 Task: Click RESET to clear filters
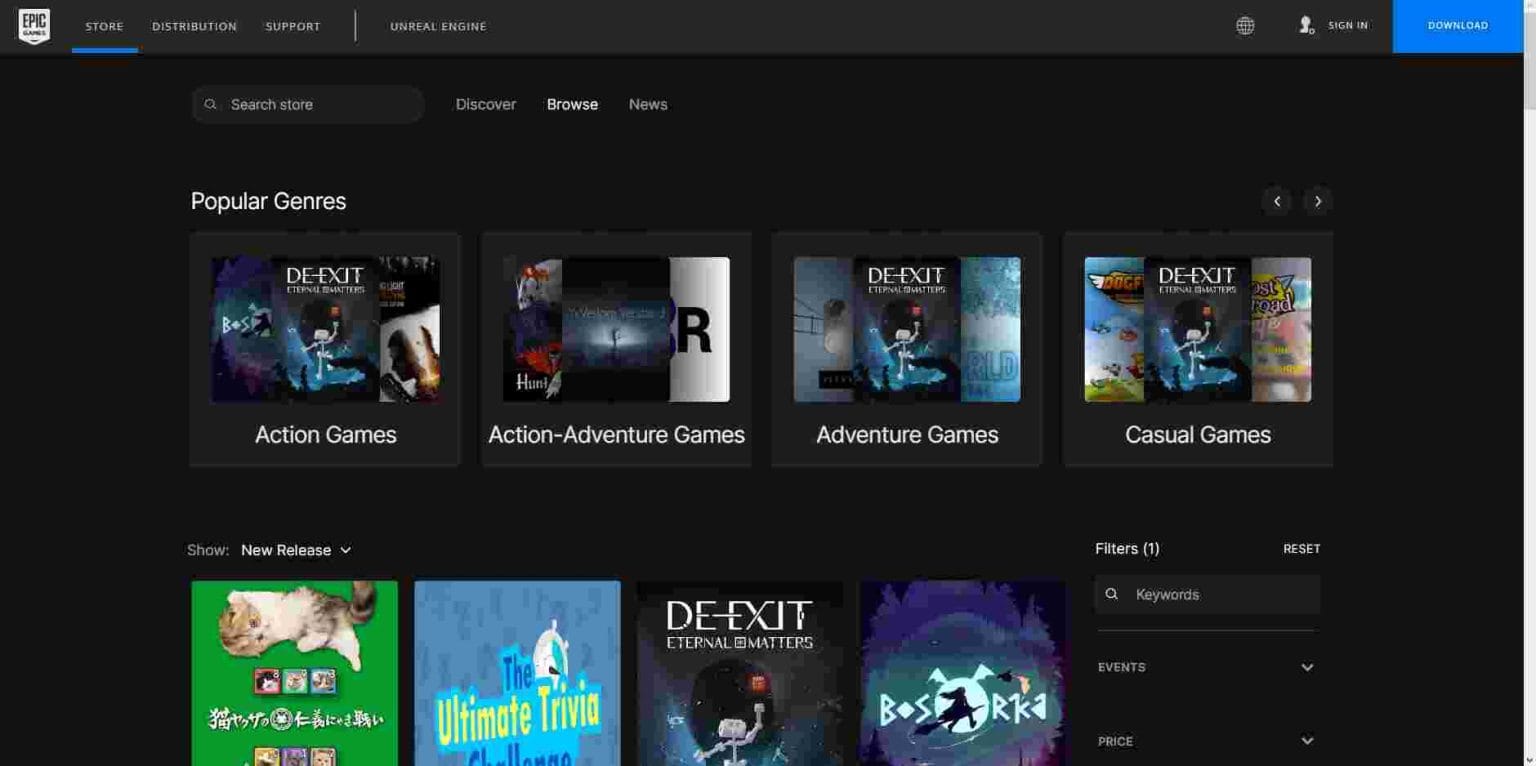tap(1302, 548)
